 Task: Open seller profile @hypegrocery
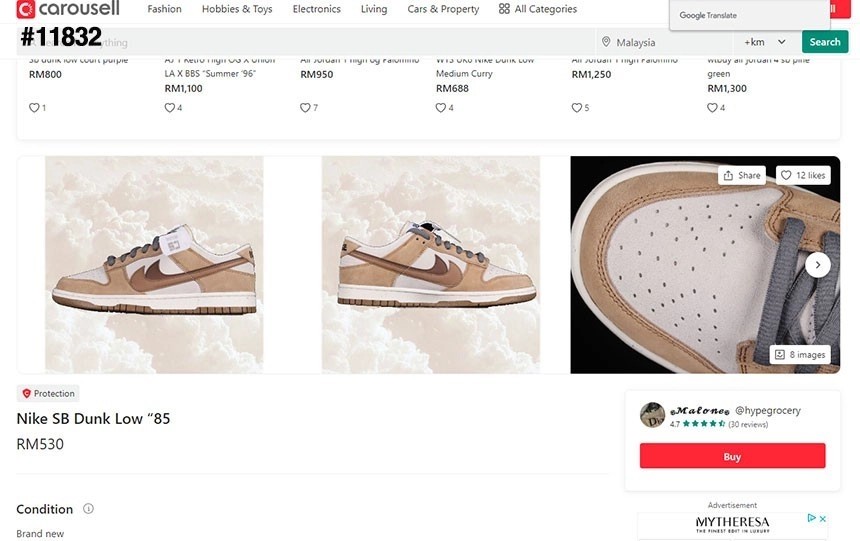768,410
